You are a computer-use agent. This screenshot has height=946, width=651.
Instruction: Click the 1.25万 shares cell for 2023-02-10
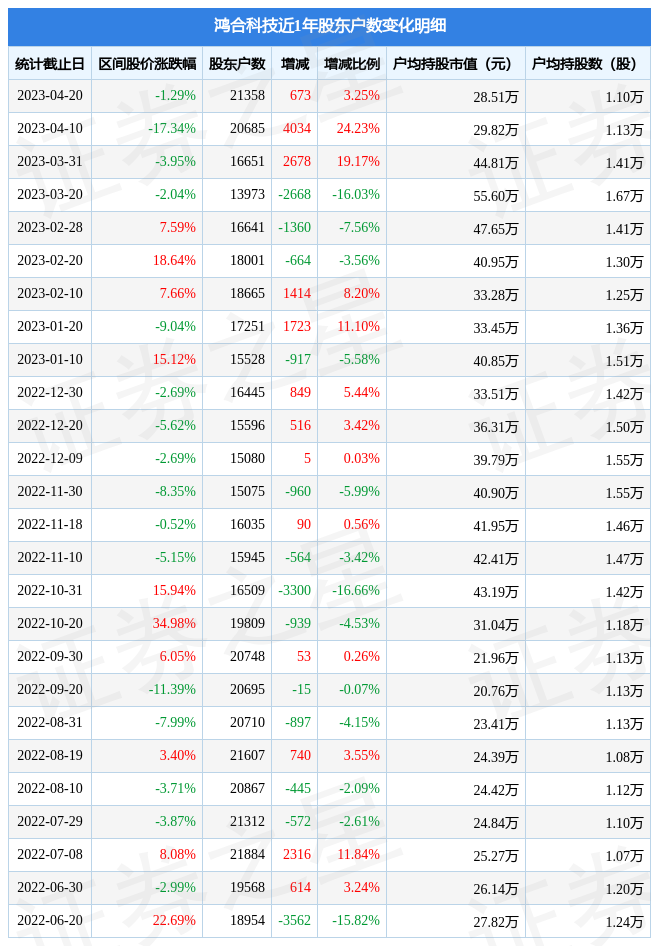click(624, 295)
